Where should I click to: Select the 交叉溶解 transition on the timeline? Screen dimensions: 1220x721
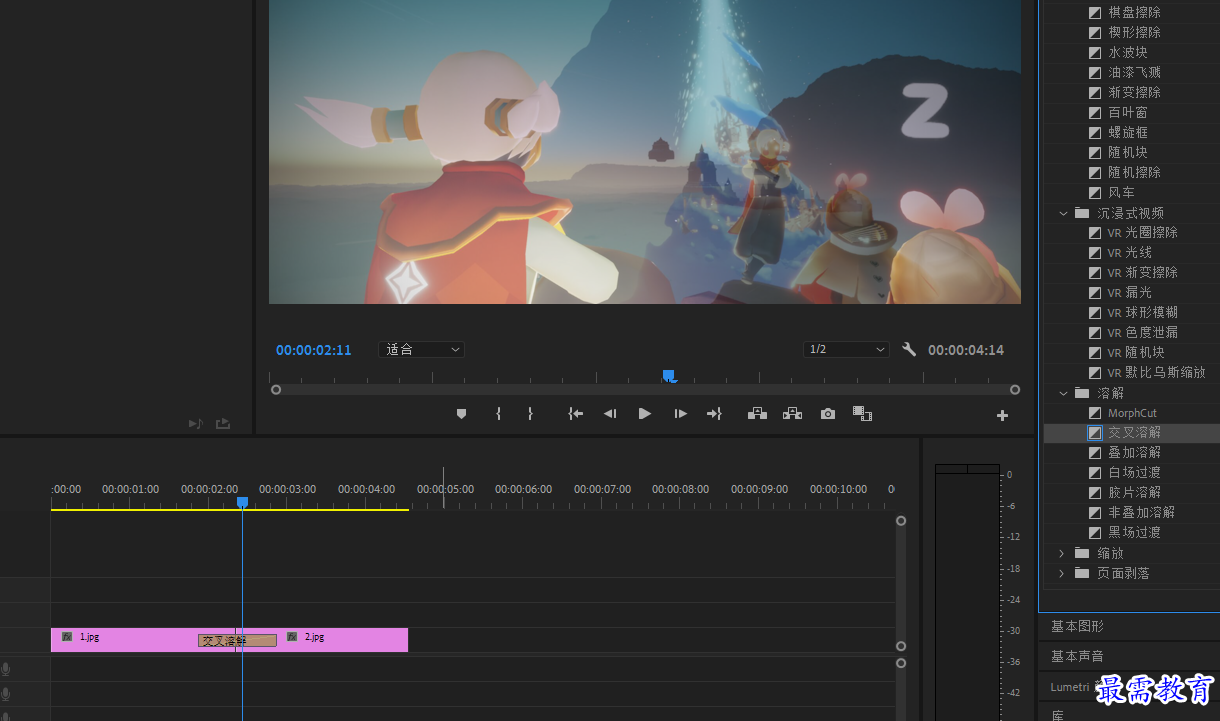[x=237, y=640]
